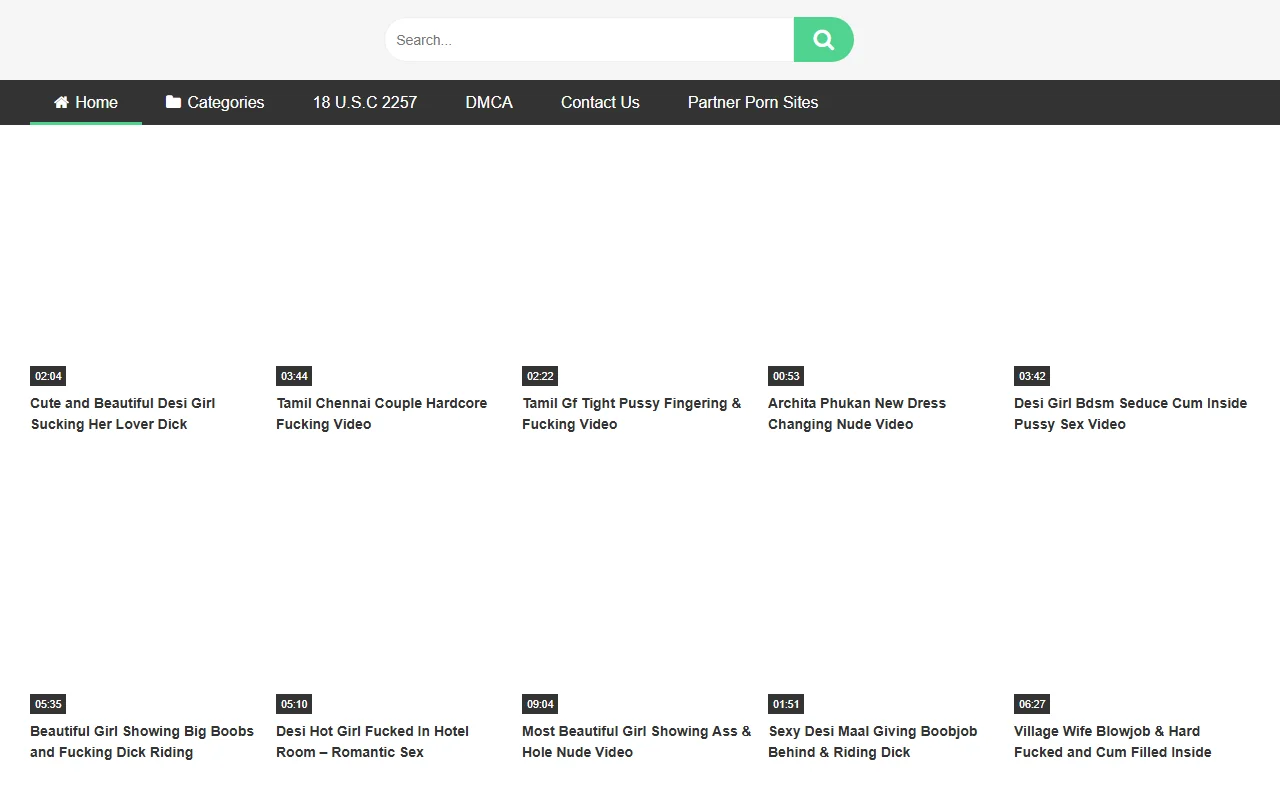The height and width of the screenshot is (800, 1280).
Task: Open the Tamil Chennai couple video title link
Action: 381,413
